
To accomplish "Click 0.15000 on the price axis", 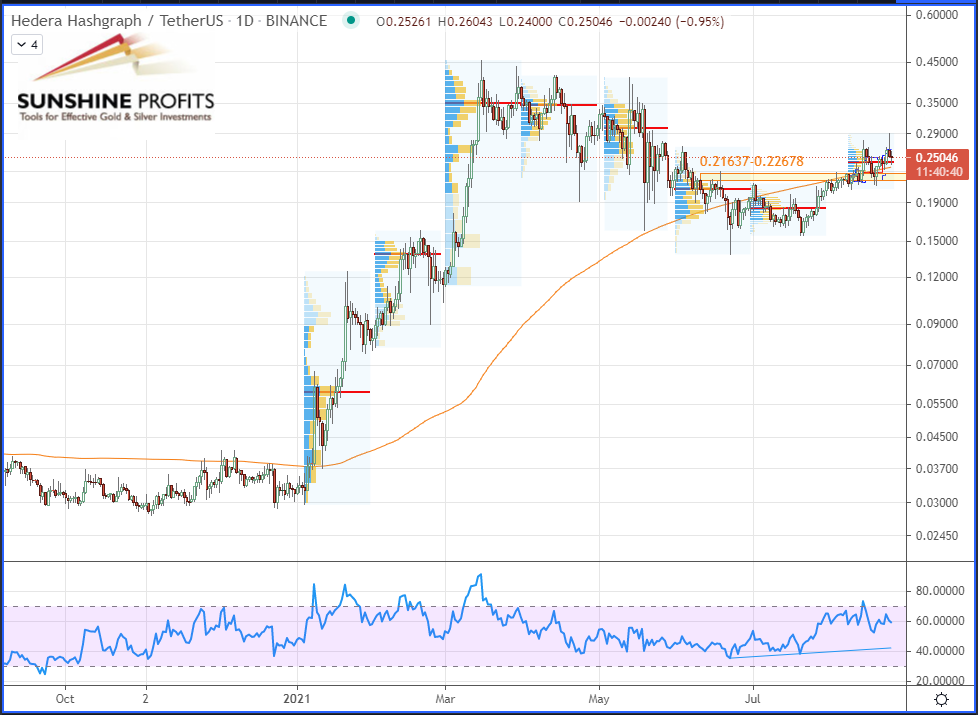I will (x=937, y=241).
